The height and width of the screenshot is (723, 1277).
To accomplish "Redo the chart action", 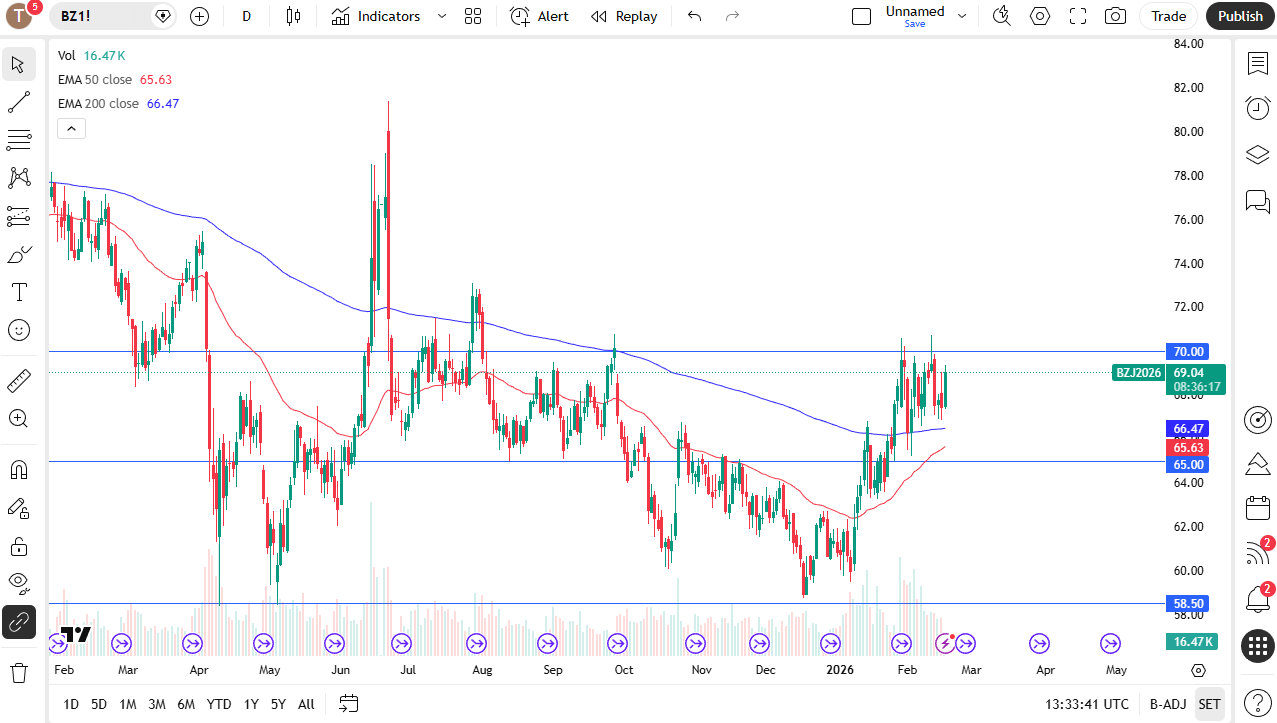I will point(732,16).
